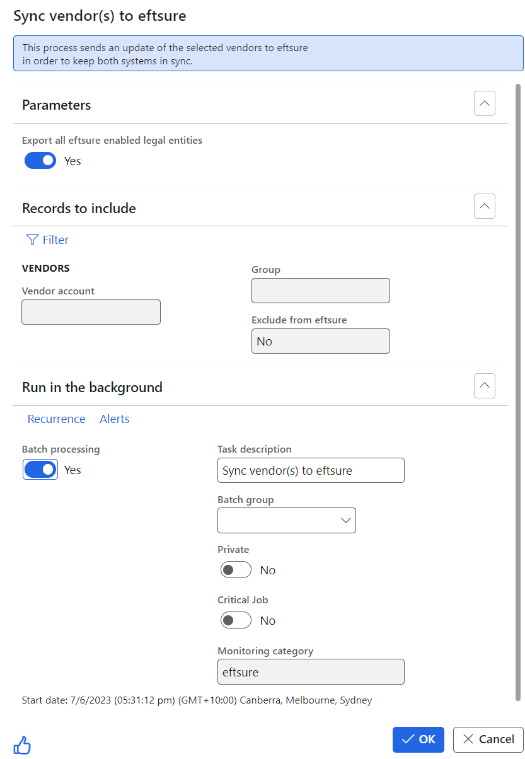This screenshot has height=759, width=525.
Task: Click the funnel Filter icon
Action: point(32,240)
